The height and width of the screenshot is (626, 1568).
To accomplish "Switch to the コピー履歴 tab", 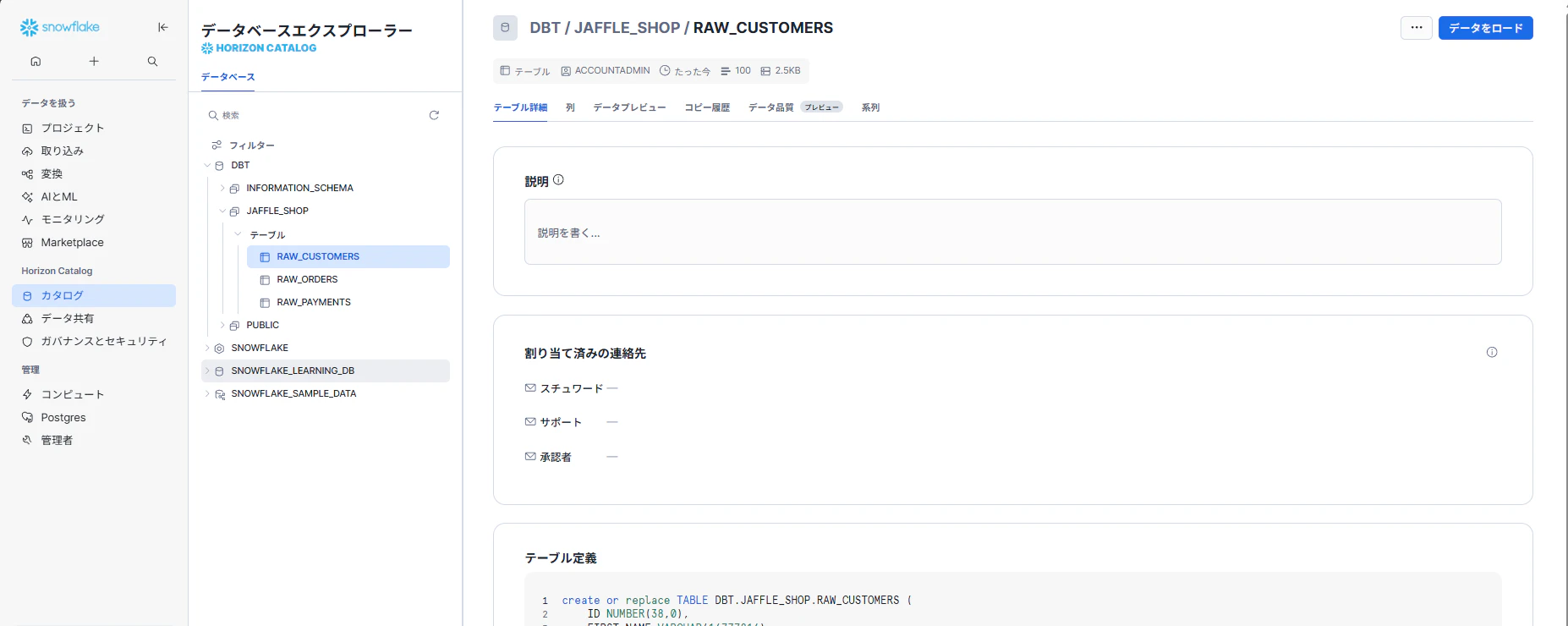I will [x=707, y=107].
